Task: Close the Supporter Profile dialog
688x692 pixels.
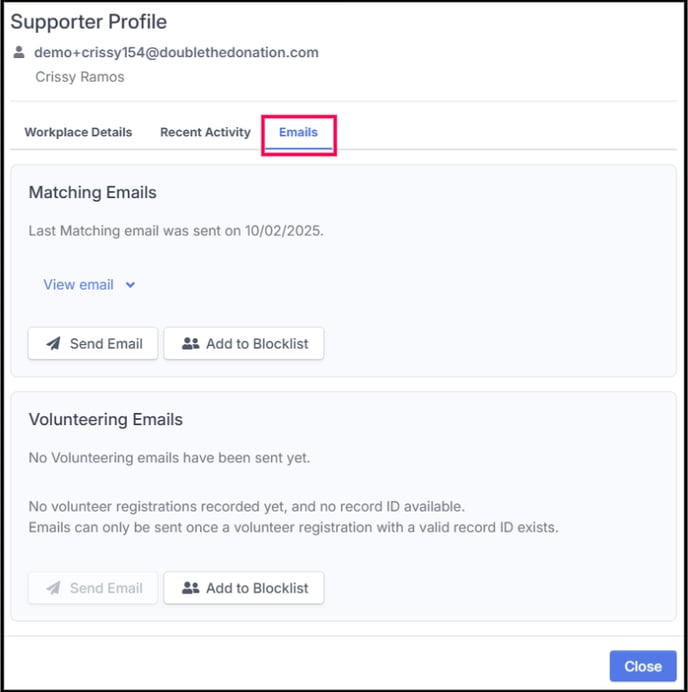Action: (x=642, y=666)
